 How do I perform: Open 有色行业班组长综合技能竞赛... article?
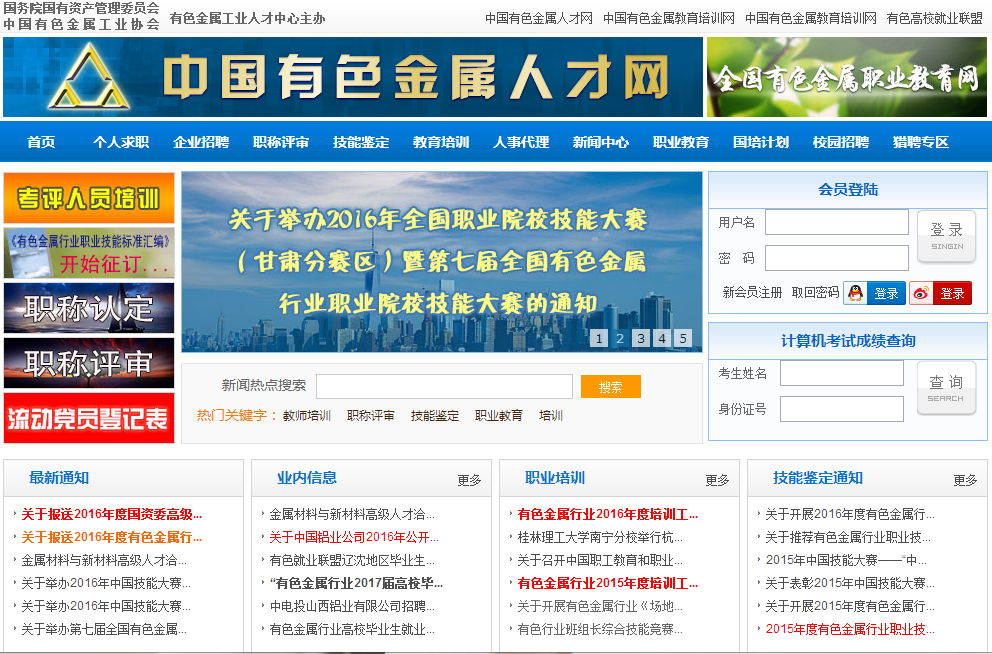tap(600, 629)
